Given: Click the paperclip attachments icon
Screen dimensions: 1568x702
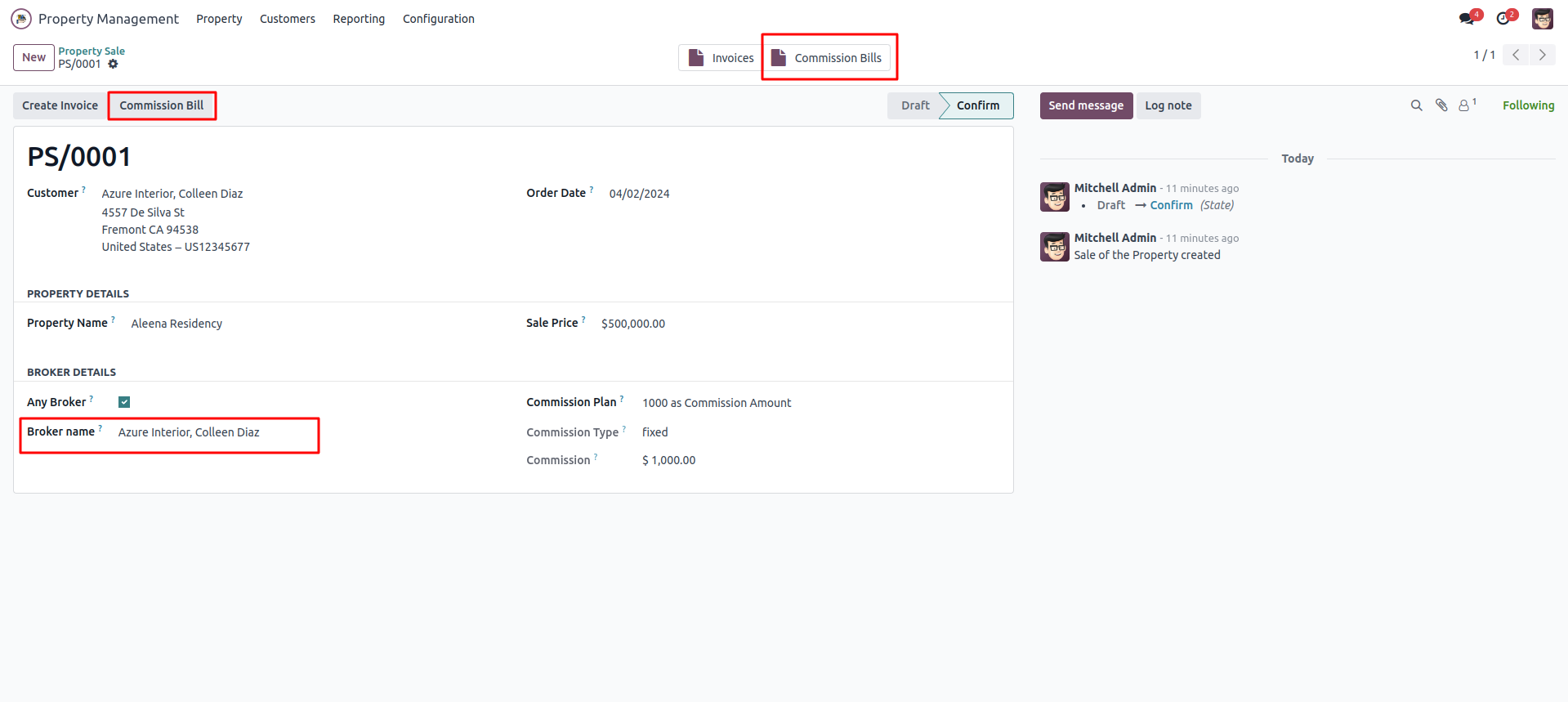Looking at the screenshot, I should [1441, 105].
